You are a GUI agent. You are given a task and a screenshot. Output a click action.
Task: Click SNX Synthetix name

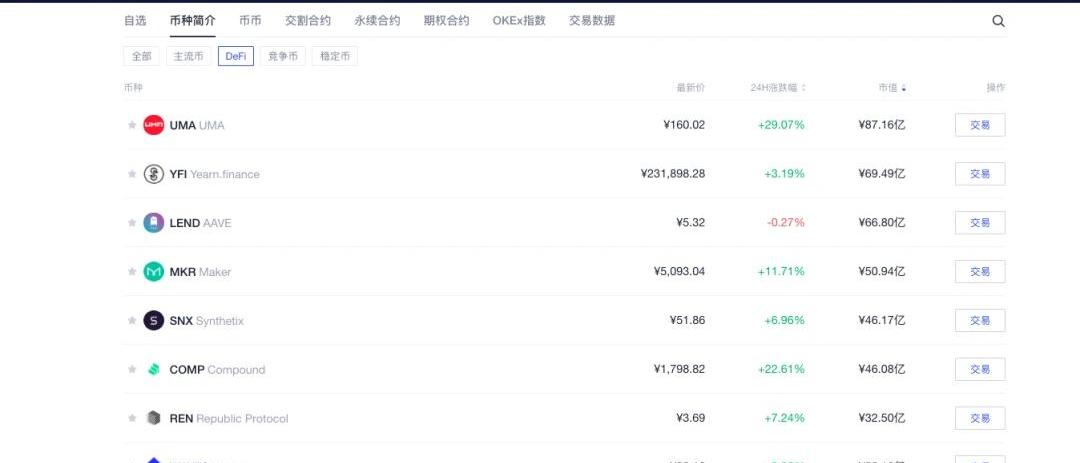coord(207,321)
